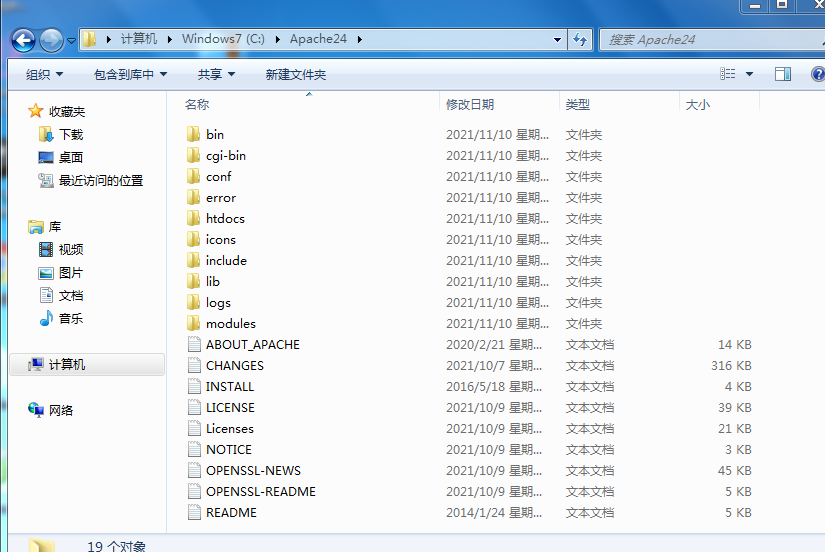Open the recent pages dropdown arrow

(71, 41)
